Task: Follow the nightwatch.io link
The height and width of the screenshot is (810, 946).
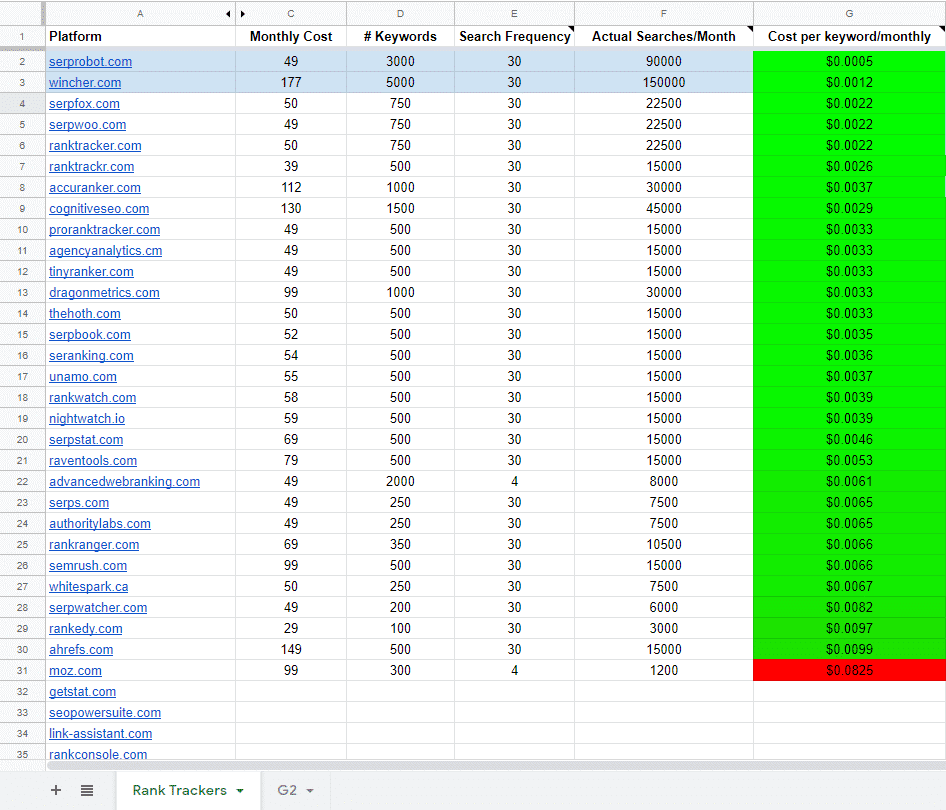Action: [x=87, y=419]
